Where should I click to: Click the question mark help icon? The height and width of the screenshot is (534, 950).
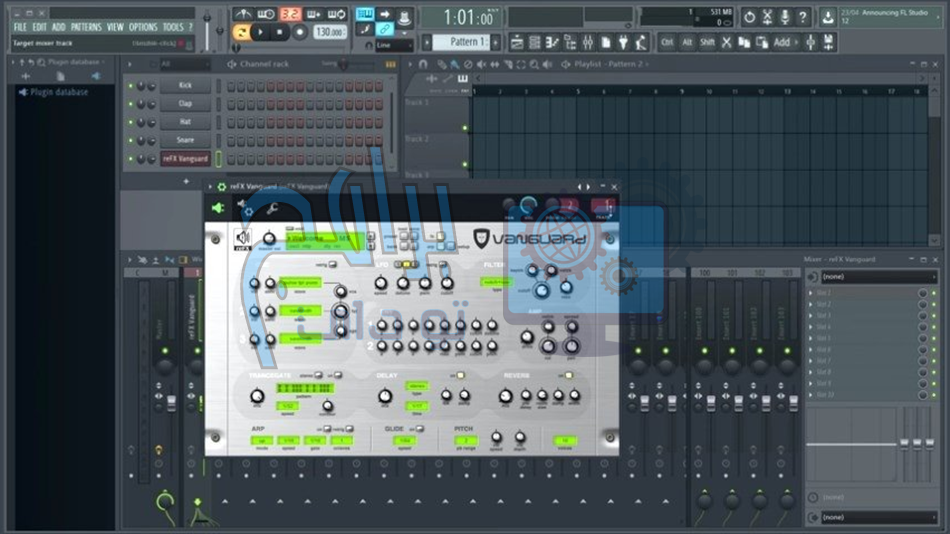coord(802,16)
